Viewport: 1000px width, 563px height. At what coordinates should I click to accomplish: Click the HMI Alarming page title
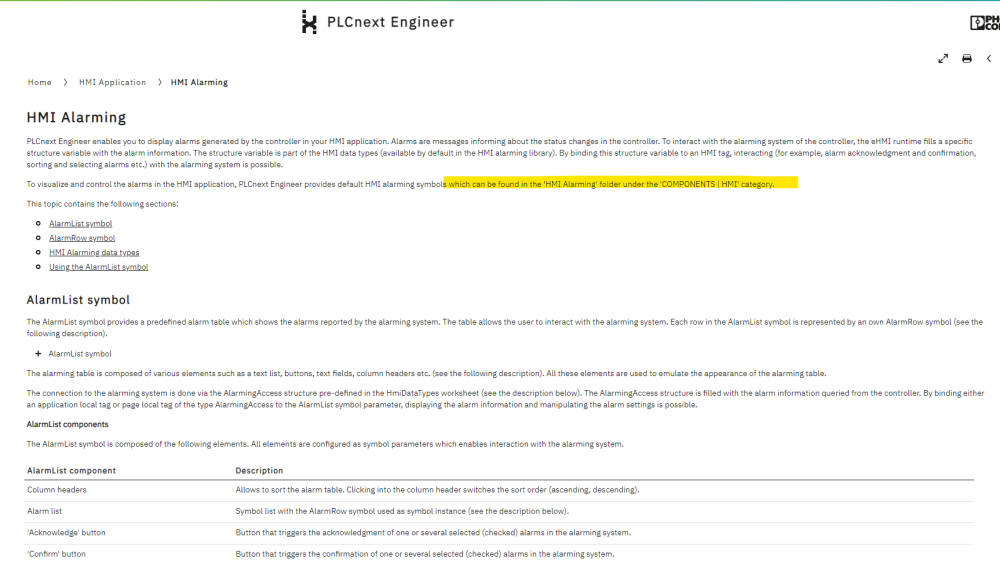[x=76, y=118]
